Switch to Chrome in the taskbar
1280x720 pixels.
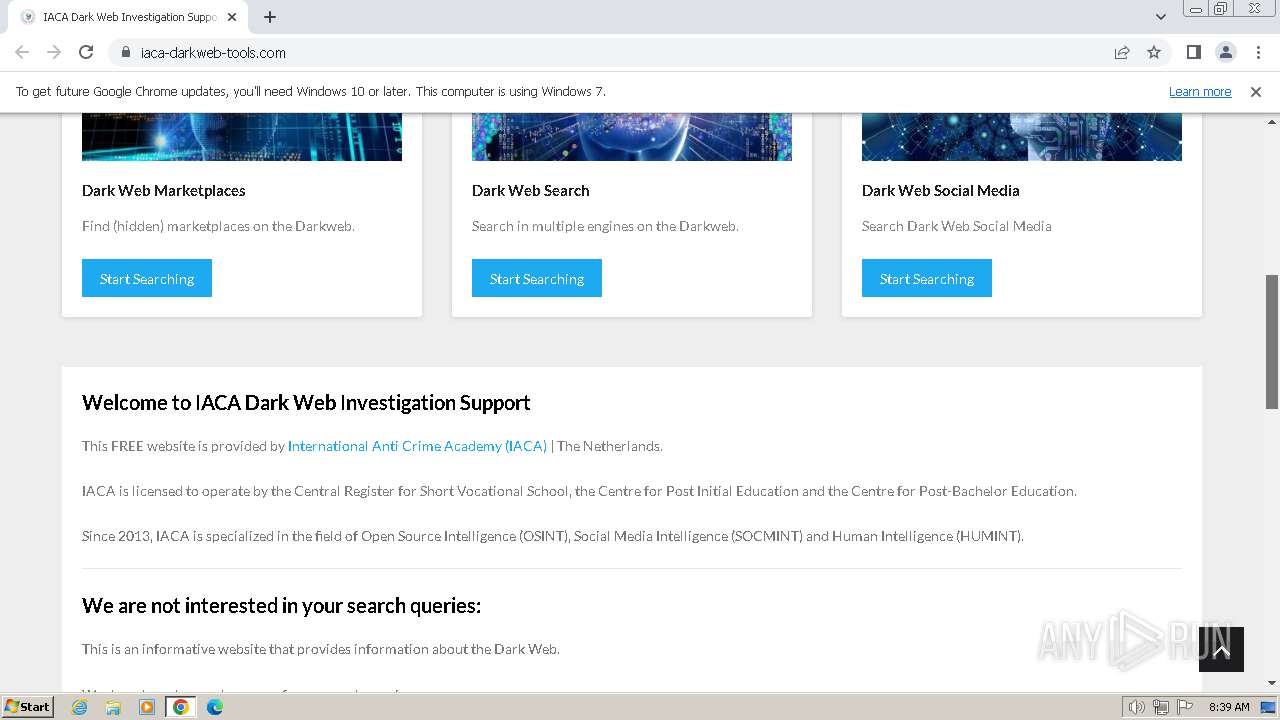[181, 707]
